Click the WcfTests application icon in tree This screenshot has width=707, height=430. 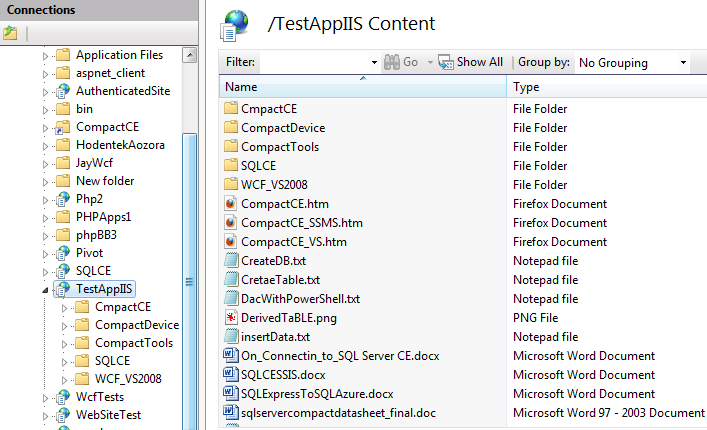pyautogui.click(x=63, y=397)
